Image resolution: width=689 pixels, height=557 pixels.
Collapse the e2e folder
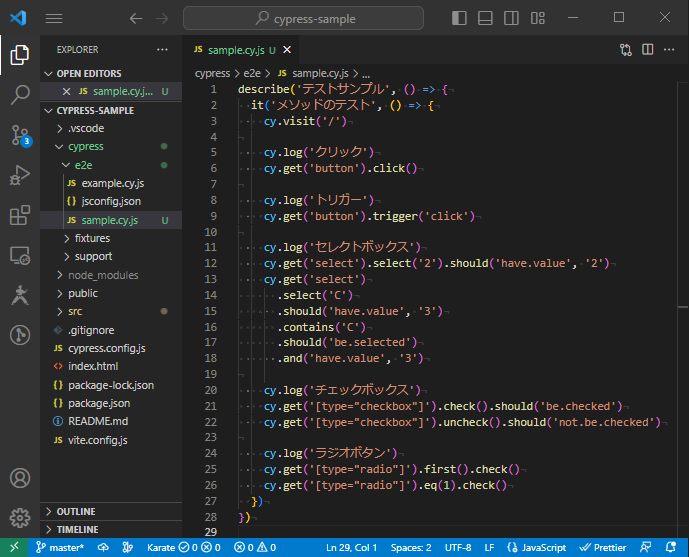[111, 165]
